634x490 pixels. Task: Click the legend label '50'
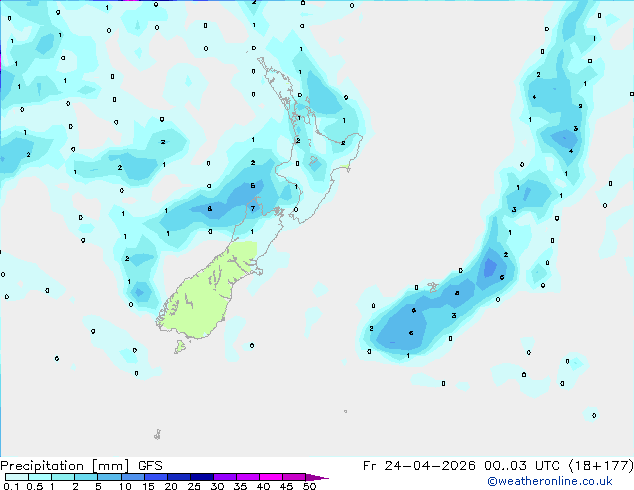click(x=309, y=486)
